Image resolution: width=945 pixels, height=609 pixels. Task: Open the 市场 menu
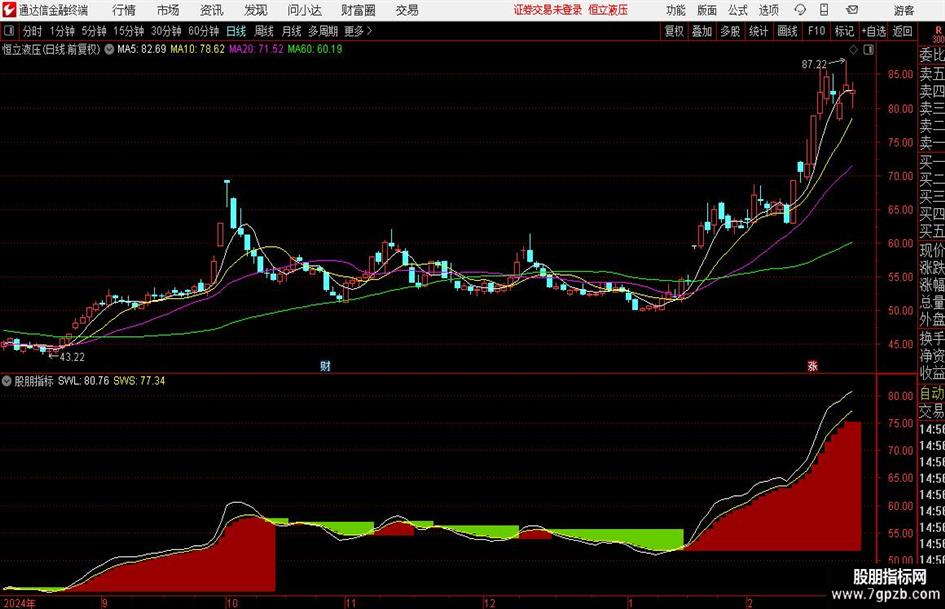click(168, 10)
